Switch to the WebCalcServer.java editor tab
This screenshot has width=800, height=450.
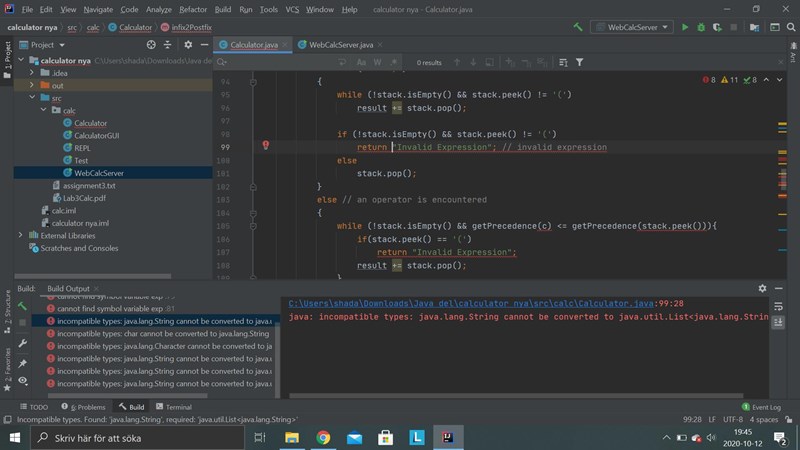pos(340,45)
